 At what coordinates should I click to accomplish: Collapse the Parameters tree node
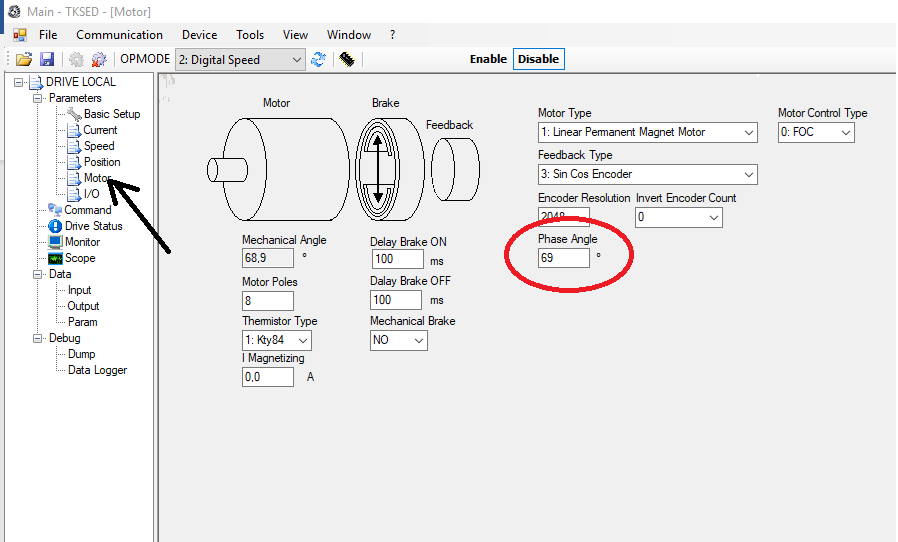(x=38, y=98)
